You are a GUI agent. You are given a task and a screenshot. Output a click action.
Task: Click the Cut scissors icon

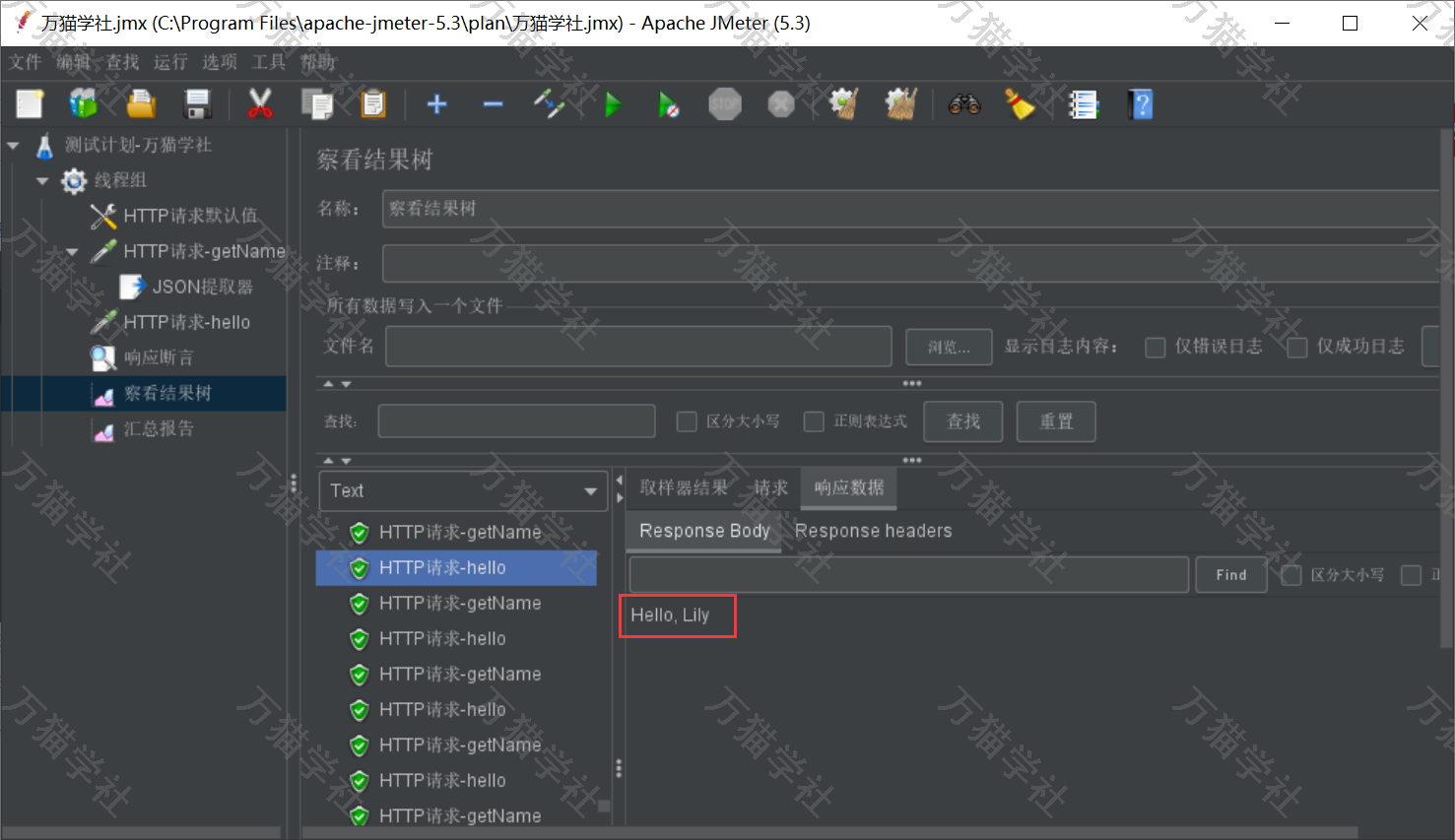pos(260,104)
